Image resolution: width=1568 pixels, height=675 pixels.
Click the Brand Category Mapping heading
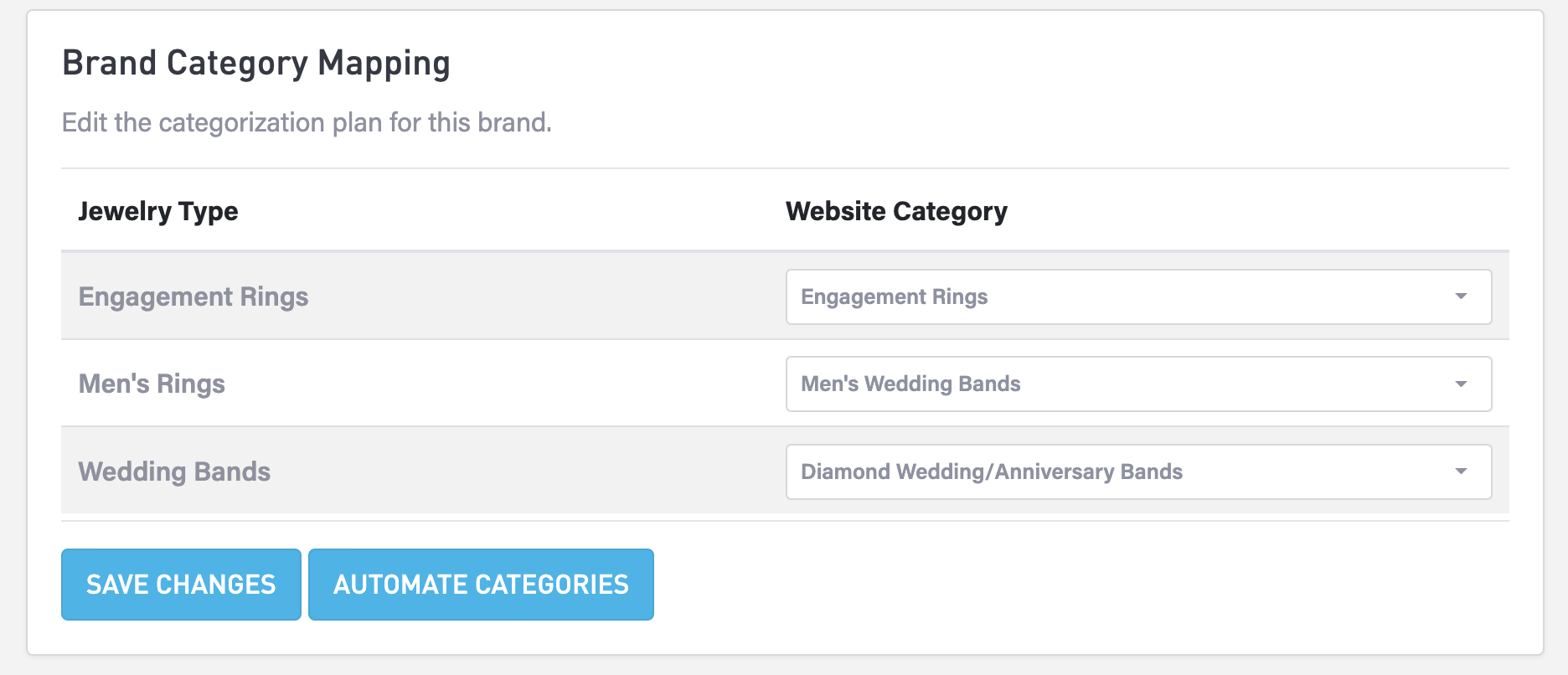pyautogui.click(x=256, y=64)
